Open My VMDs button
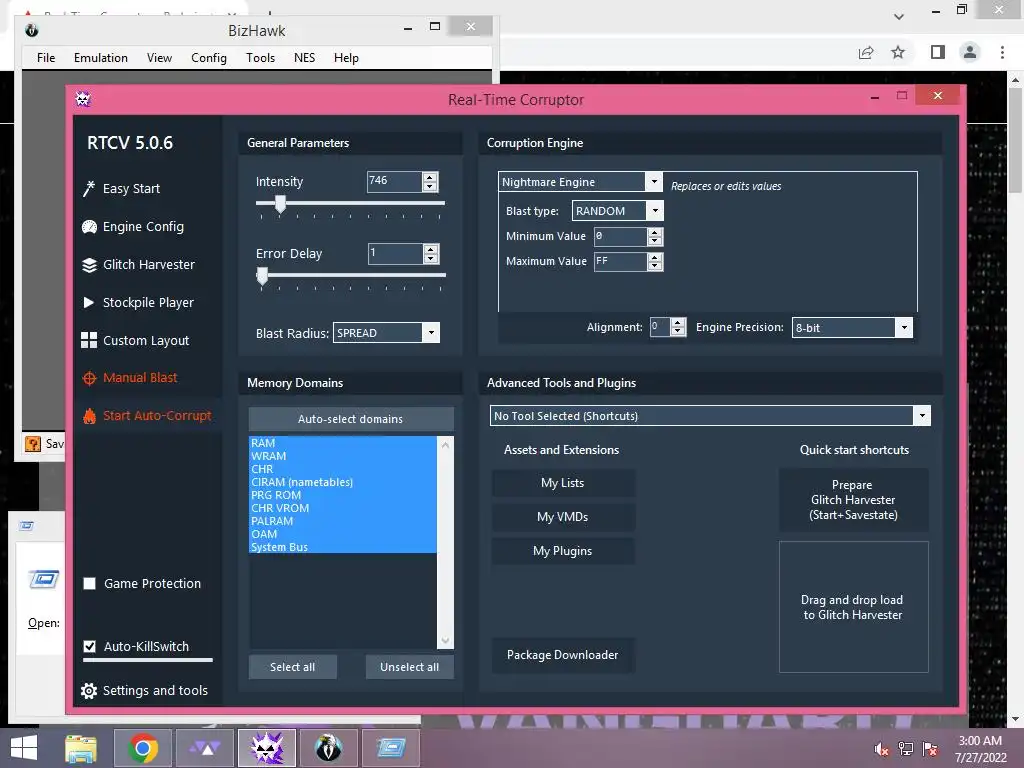 point(563,517)
